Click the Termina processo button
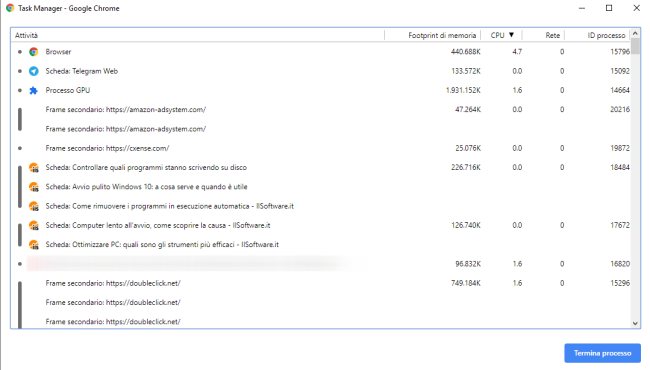 (x=602, y=353)
